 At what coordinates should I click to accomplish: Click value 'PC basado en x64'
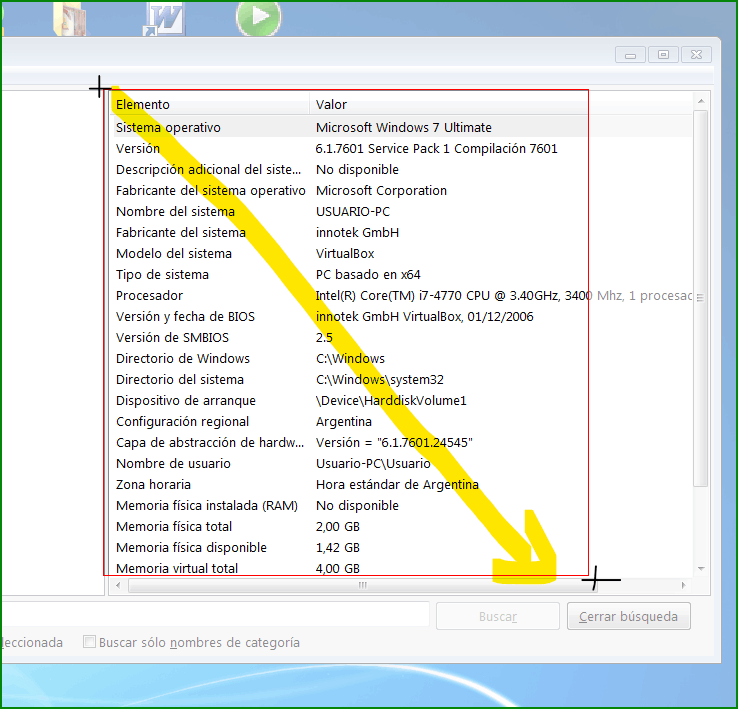coord(368,274)
